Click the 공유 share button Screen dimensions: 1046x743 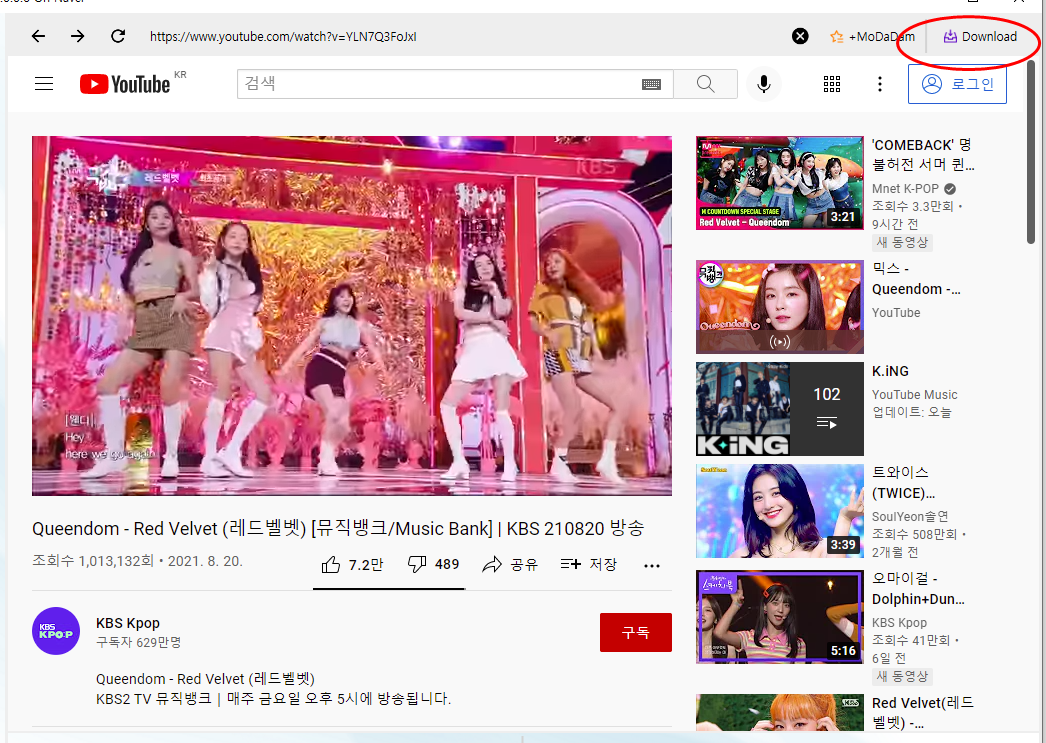point(510,565)
